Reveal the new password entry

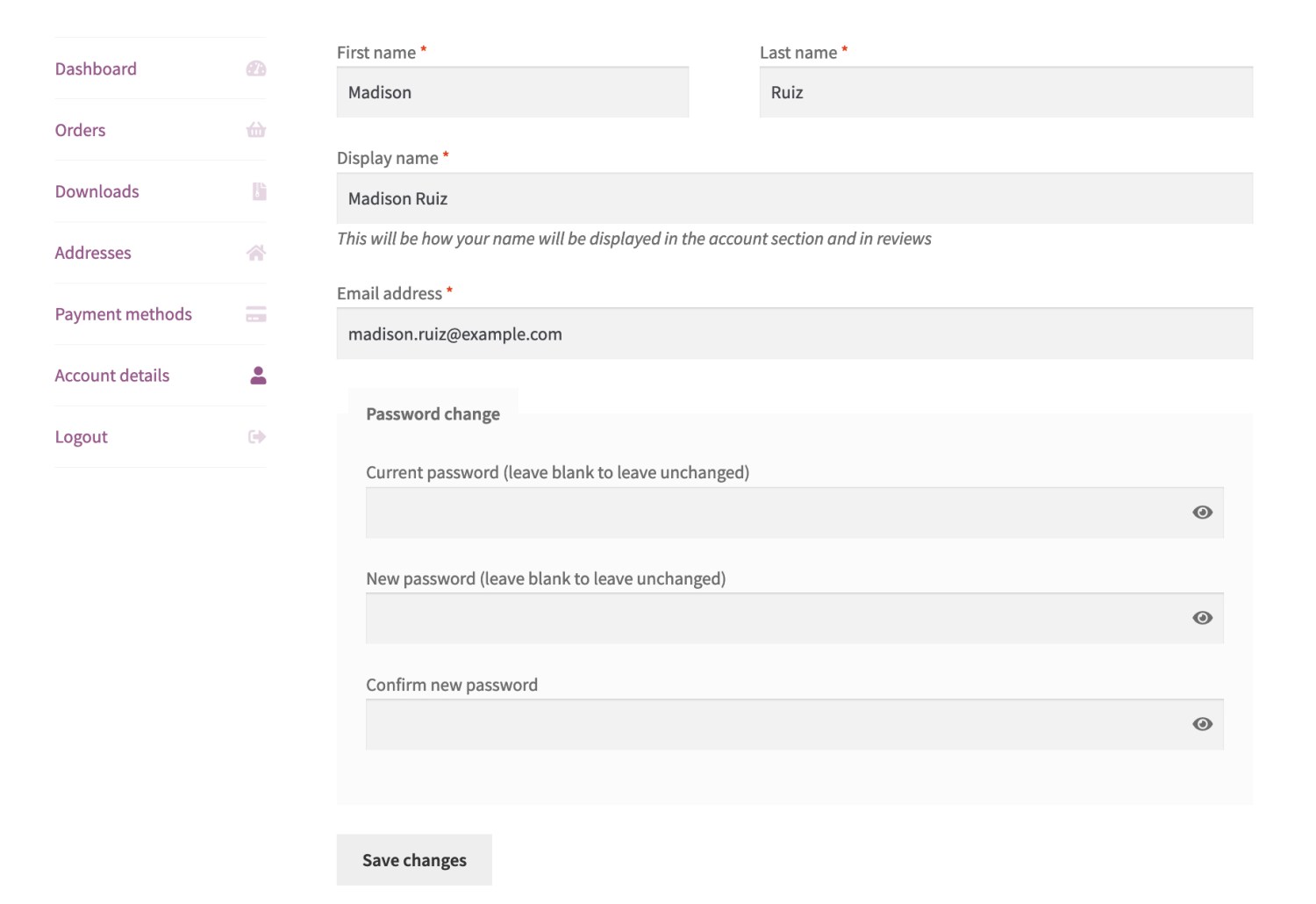1202,618
